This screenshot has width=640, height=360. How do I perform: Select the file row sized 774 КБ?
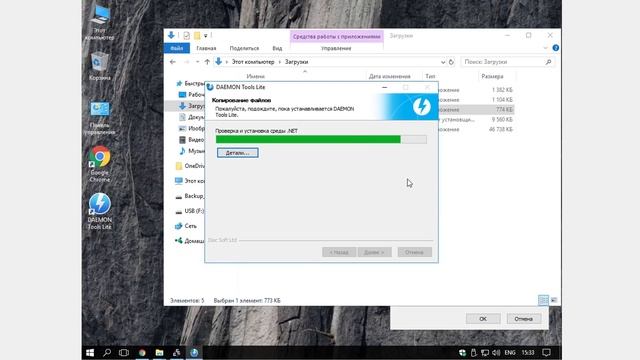click(476, 109)
